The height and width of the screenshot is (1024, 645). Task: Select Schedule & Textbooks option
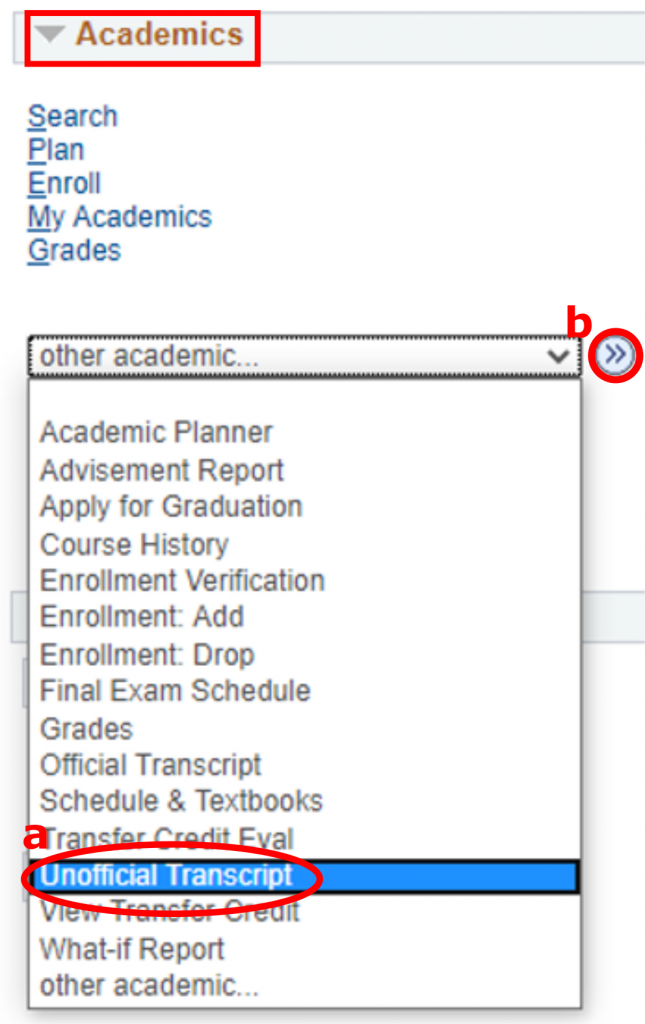181,802
